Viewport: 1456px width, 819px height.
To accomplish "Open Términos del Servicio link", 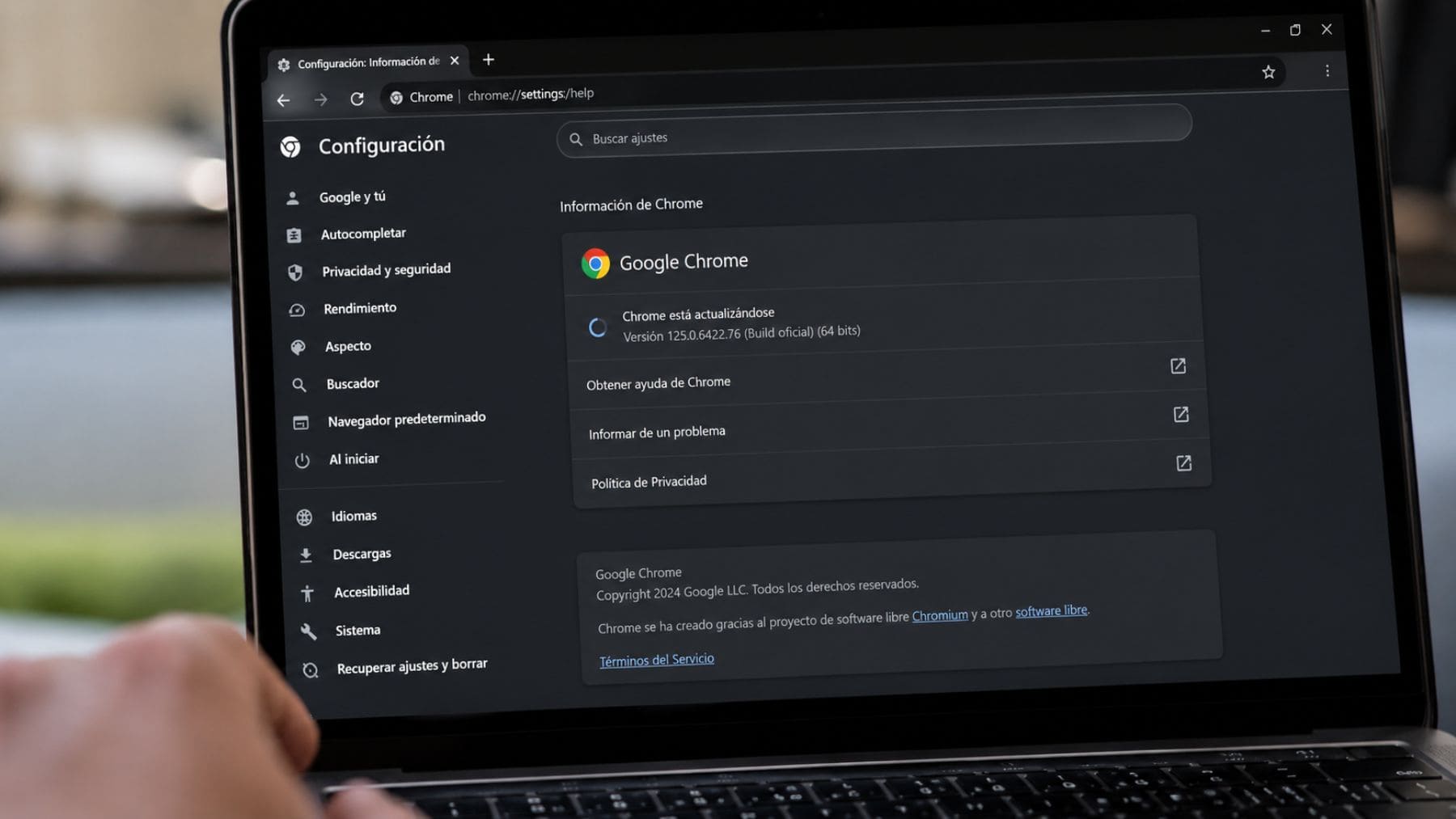I will (657, 660).
